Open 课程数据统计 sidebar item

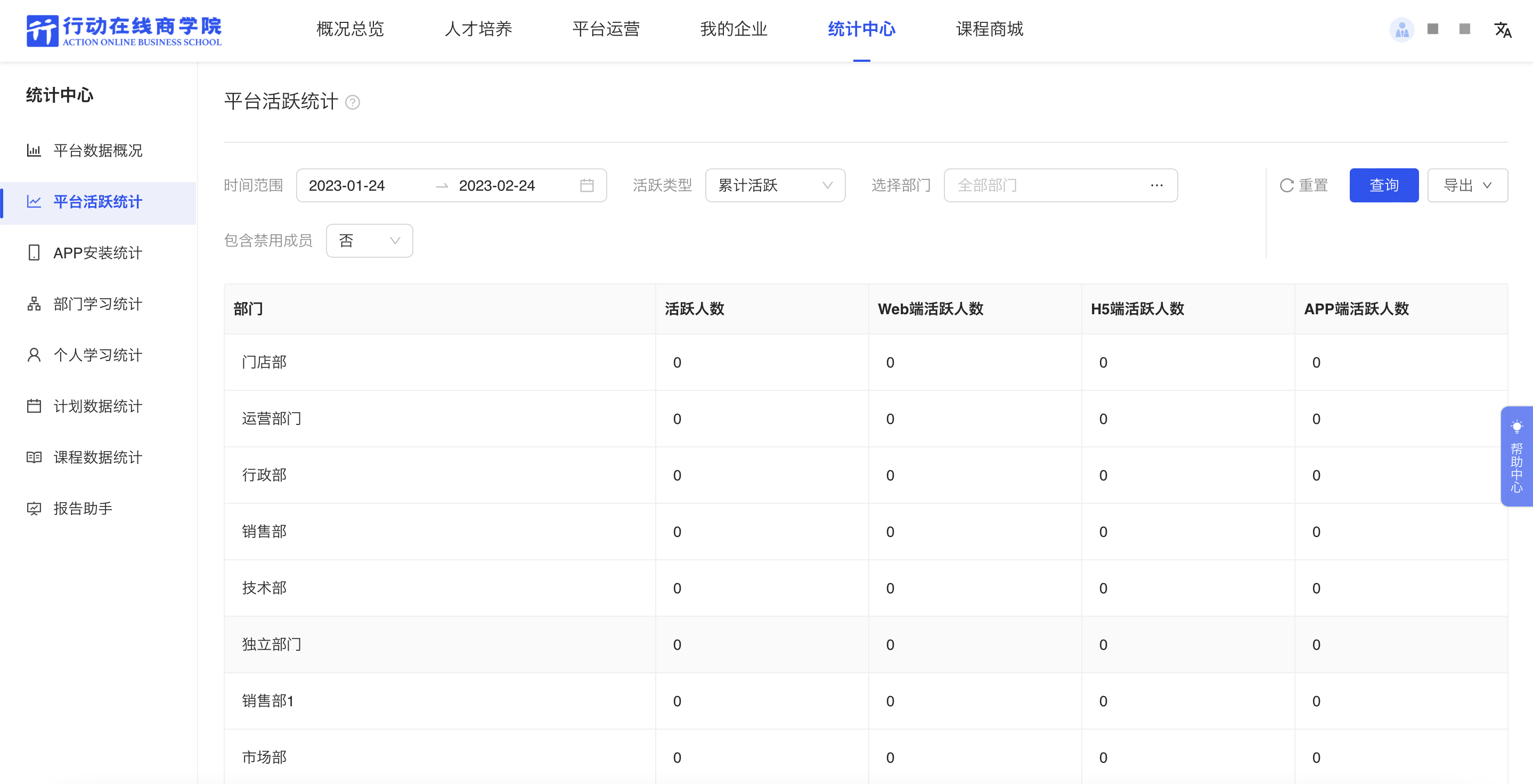(x=98, y=458)
